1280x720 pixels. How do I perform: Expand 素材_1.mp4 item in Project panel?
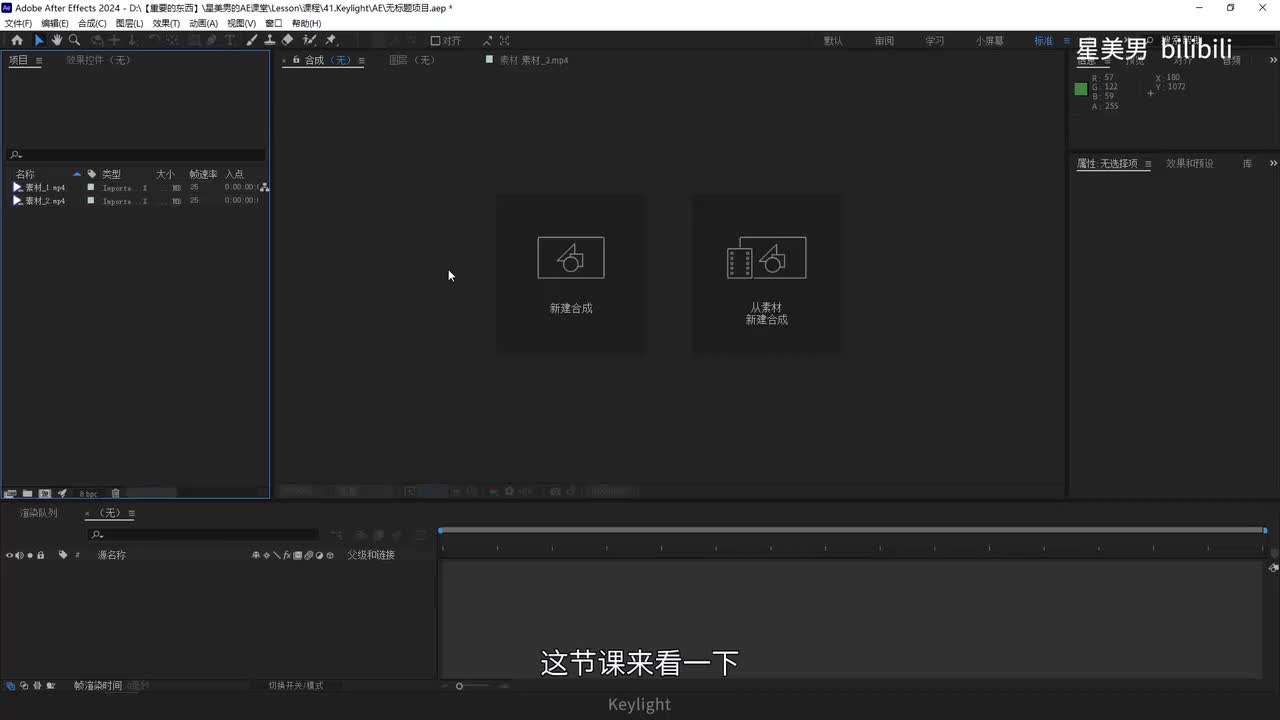(x=16, y=187)
